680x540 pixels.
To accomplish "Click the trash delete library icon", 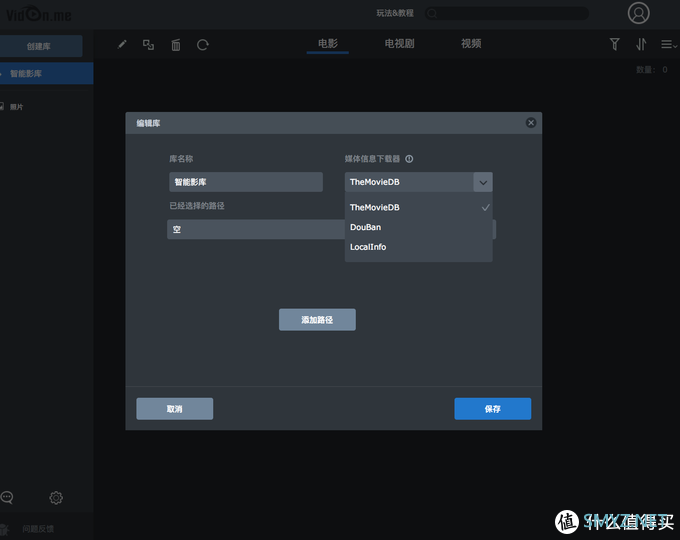I will [x=176, y=45].
